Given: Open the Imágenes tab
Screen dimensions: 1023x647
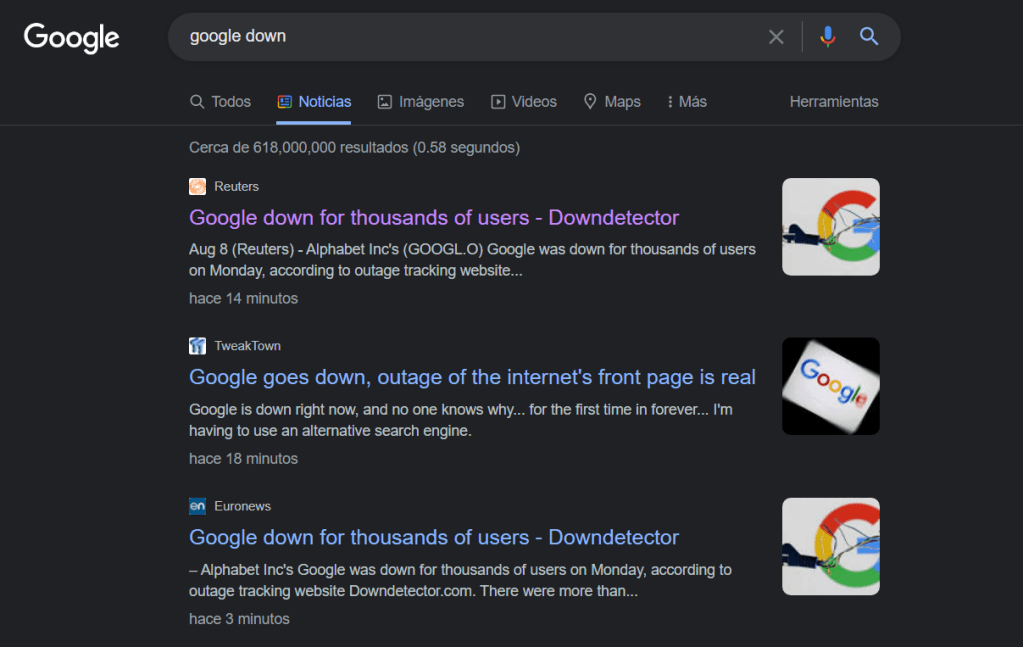Looking at the screenshot, I should point(420,102).
